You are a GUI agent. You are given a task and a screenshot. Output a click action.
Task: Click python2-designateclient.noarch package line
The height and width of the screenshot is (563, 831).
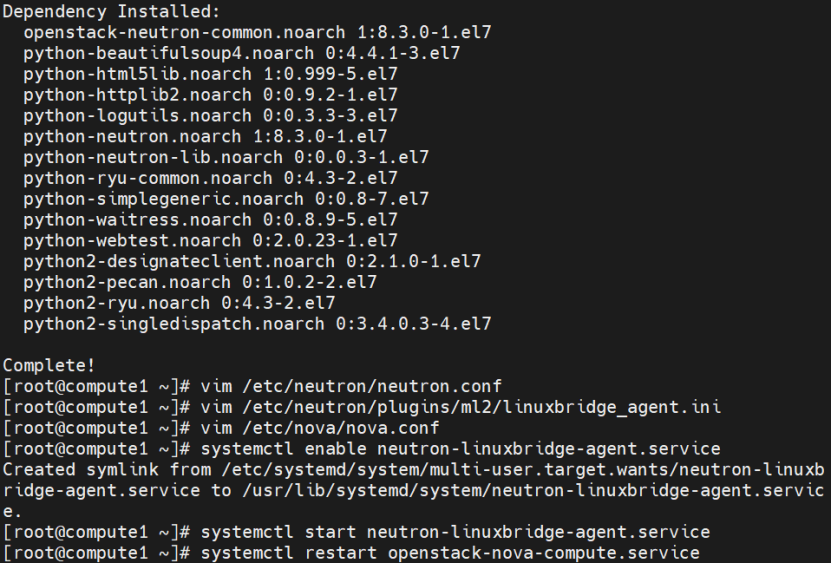coord(252,261)
